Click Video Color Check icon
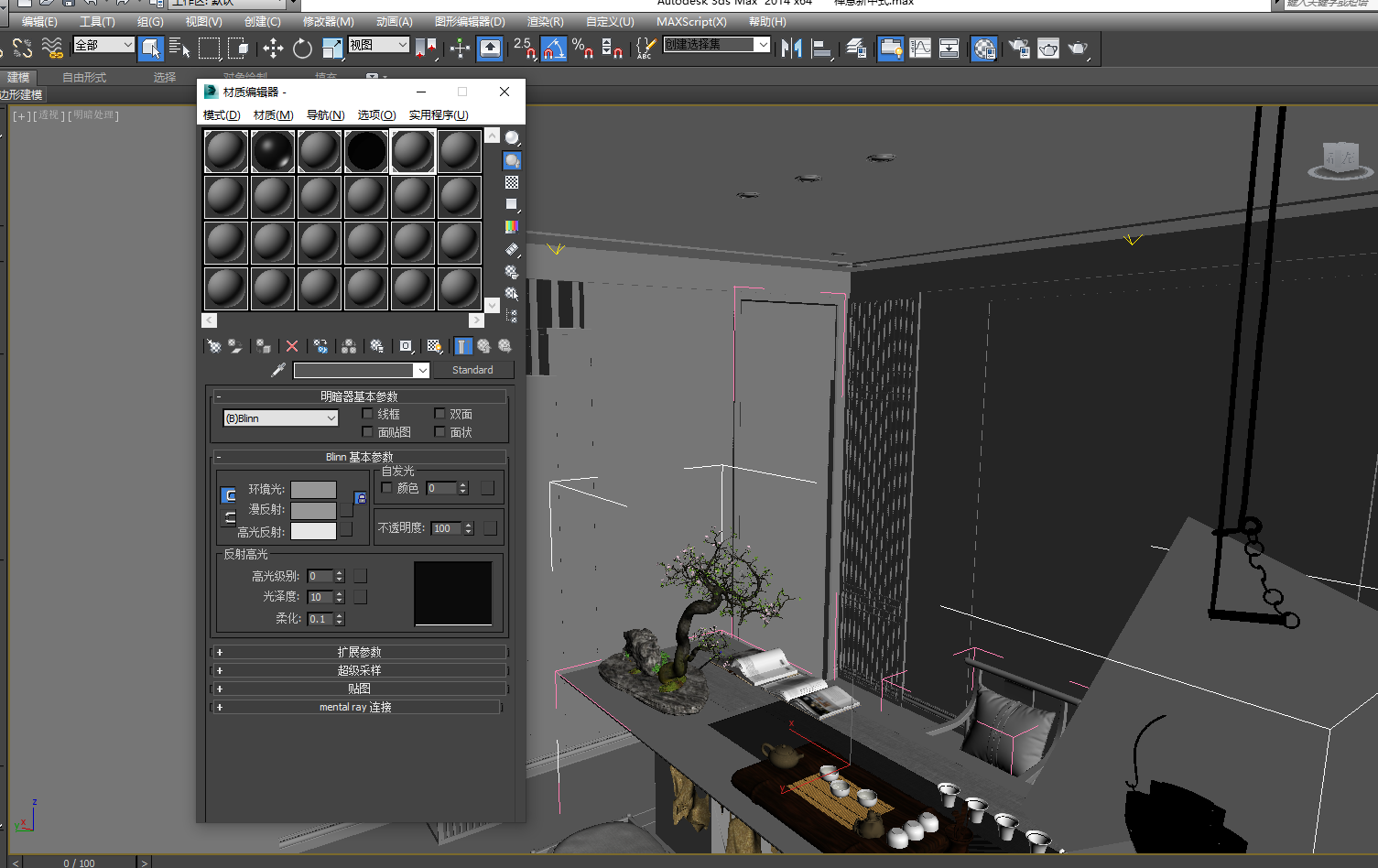 [512, 226]
